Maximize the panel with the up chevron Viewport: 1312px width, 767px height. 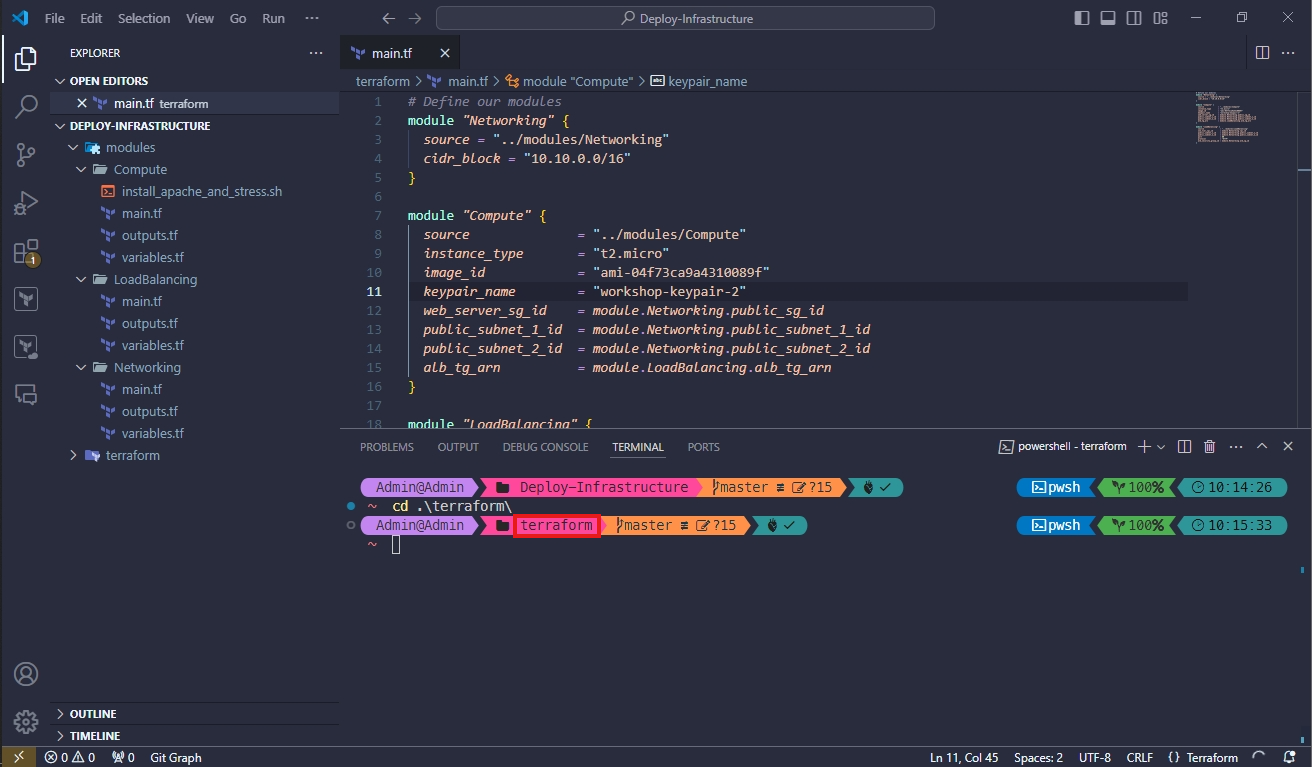tap(1262, 447)
